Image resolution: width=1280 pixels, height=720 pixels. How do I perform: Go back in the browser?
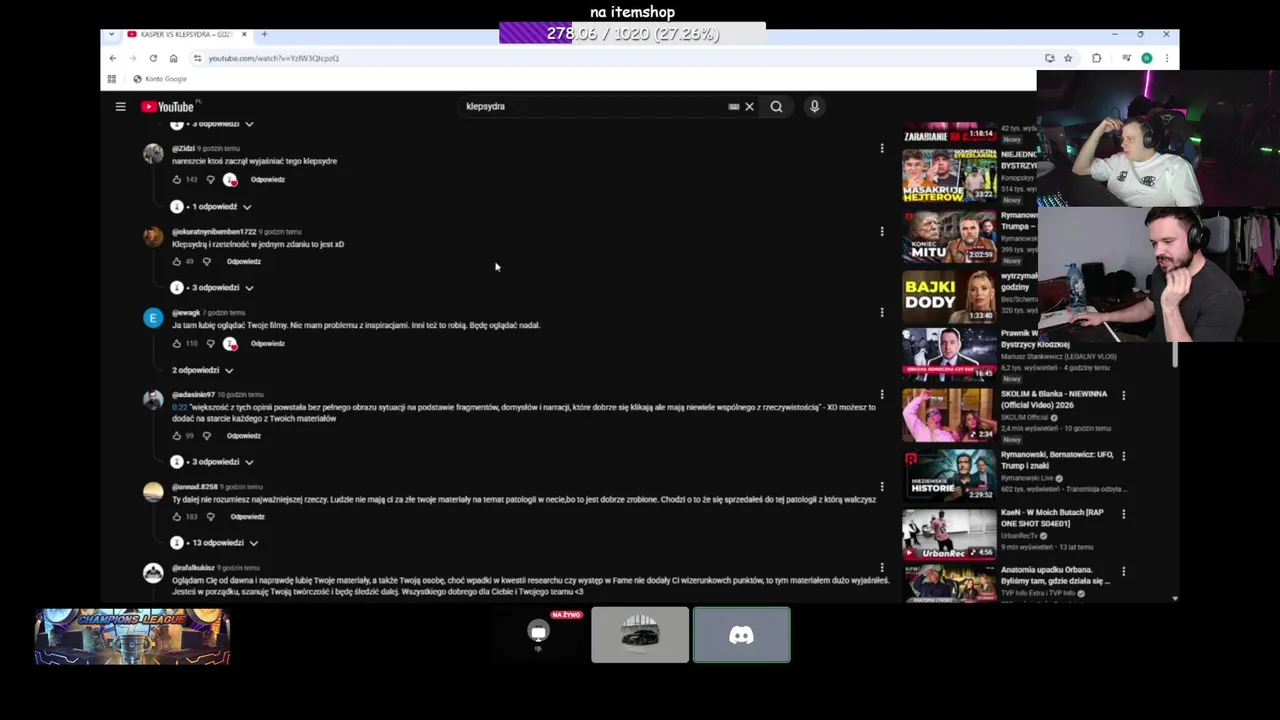[112, 58]
